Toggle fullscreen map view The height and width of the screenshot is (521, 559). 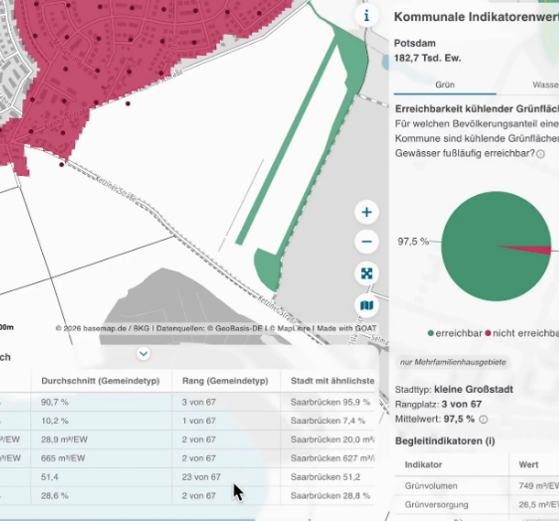point(366,274)
